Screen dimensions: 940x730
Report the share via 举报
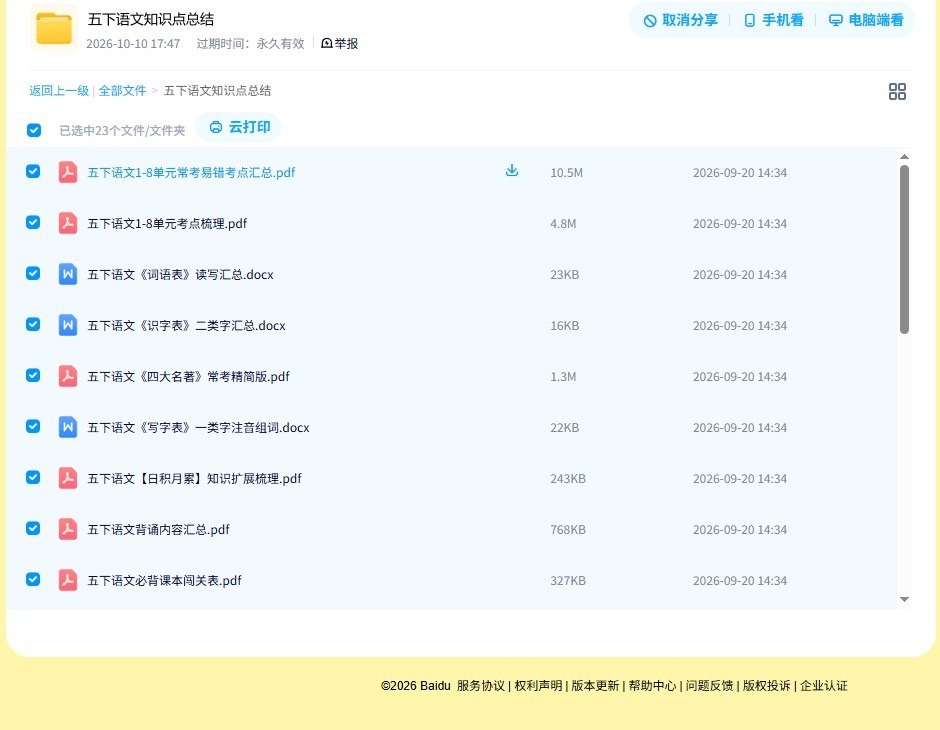click(339, 43)
